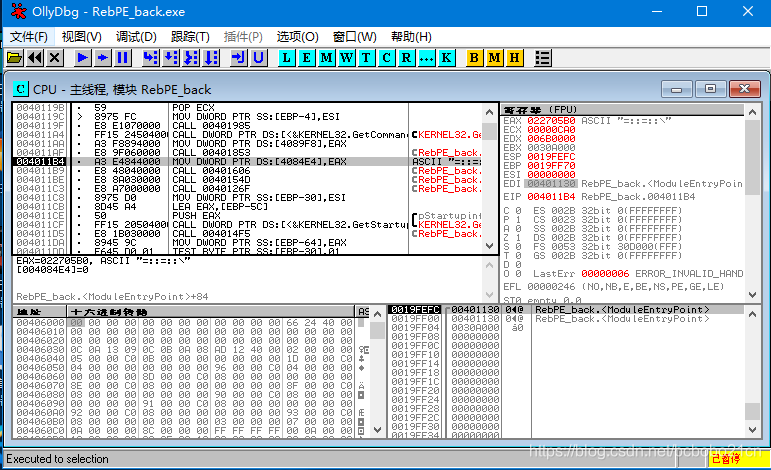The height and width of the screenshot is (470, 771).
Task: Close the debugged program with X icon
Action: pyautogui.click(x=55, y=58)
